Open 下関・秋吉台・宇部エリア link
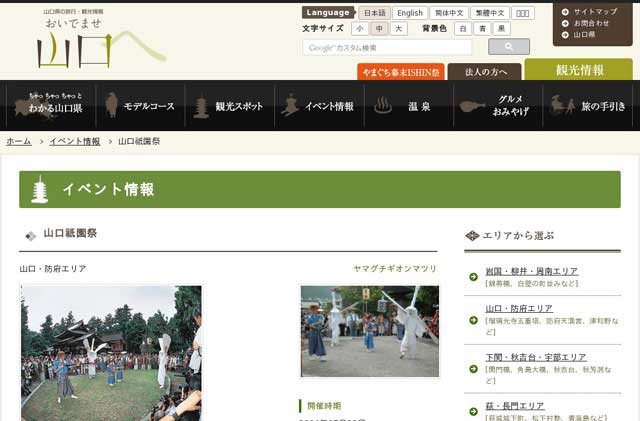This screenshot has height=421, width=640. pos(536,357)
